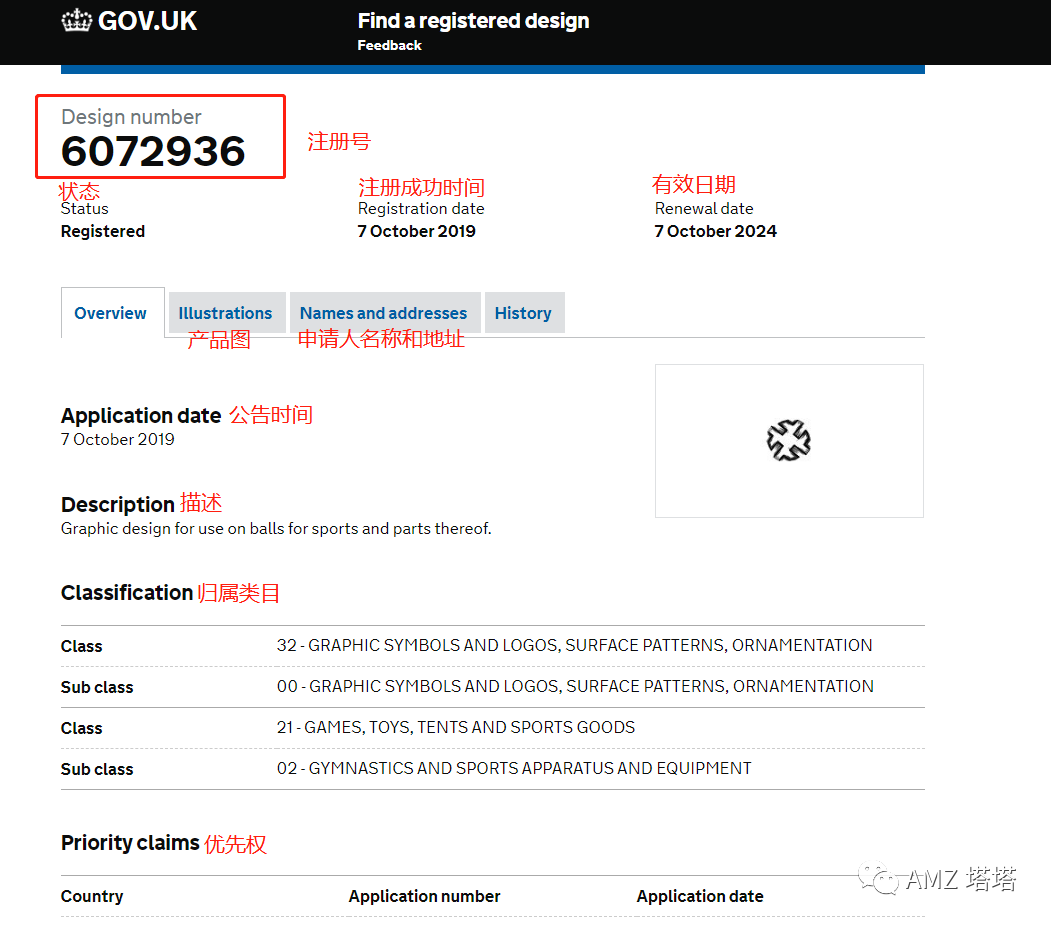Click the Application number column header
The image size is (1051, 926).
(x=424, y=897)
